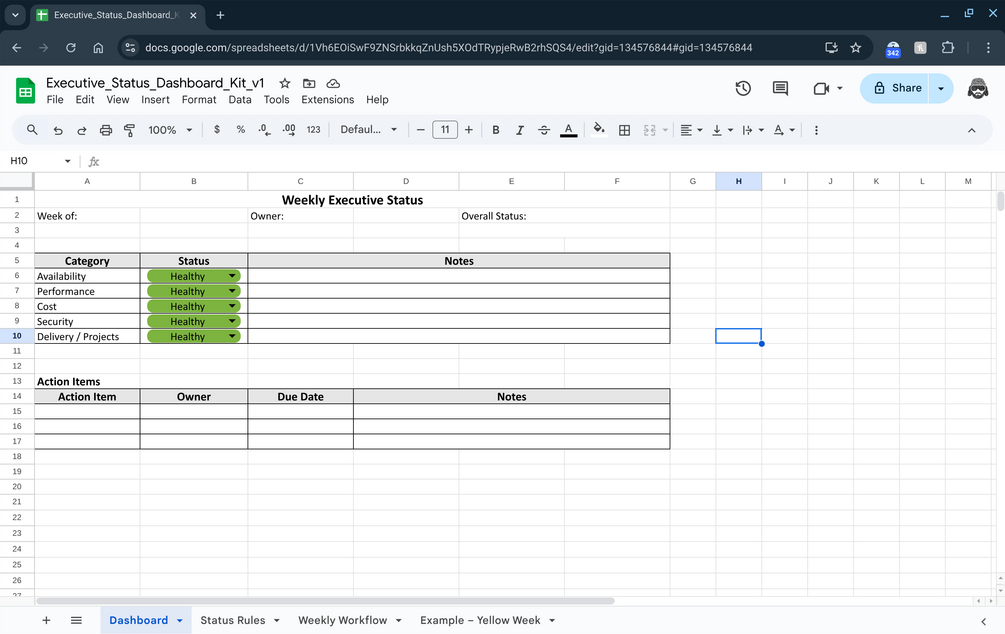The height and width of the screenshot is (634, 1005).
Task: Click the Move to folder icon
Action: [x=309, y=83]
